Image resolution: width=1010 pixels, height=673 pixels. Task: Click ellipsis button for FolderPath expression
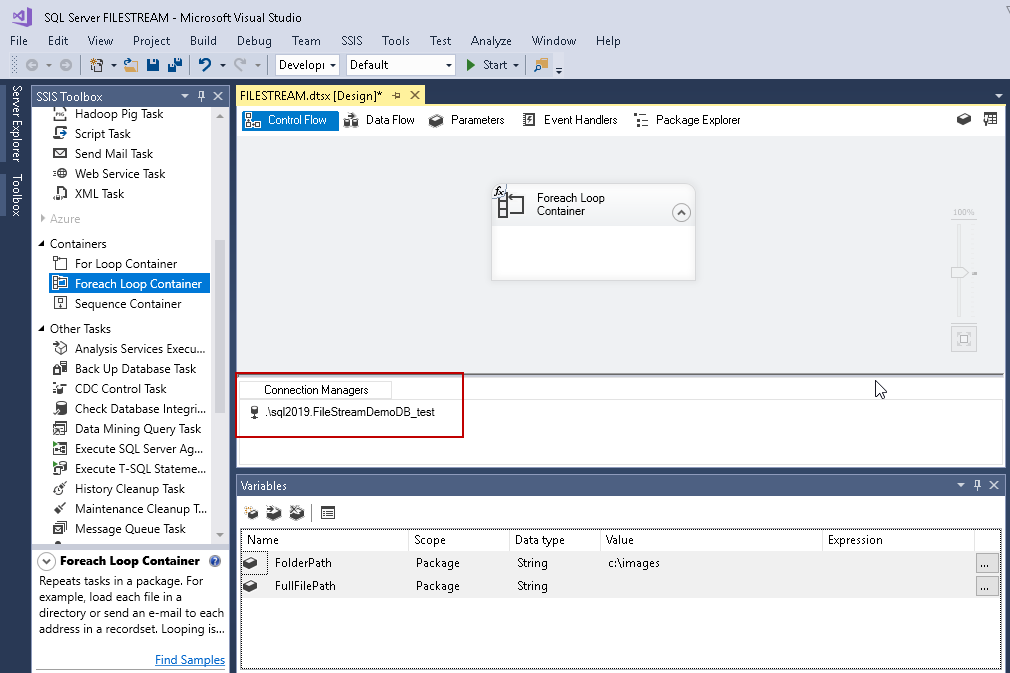point(986,563)
